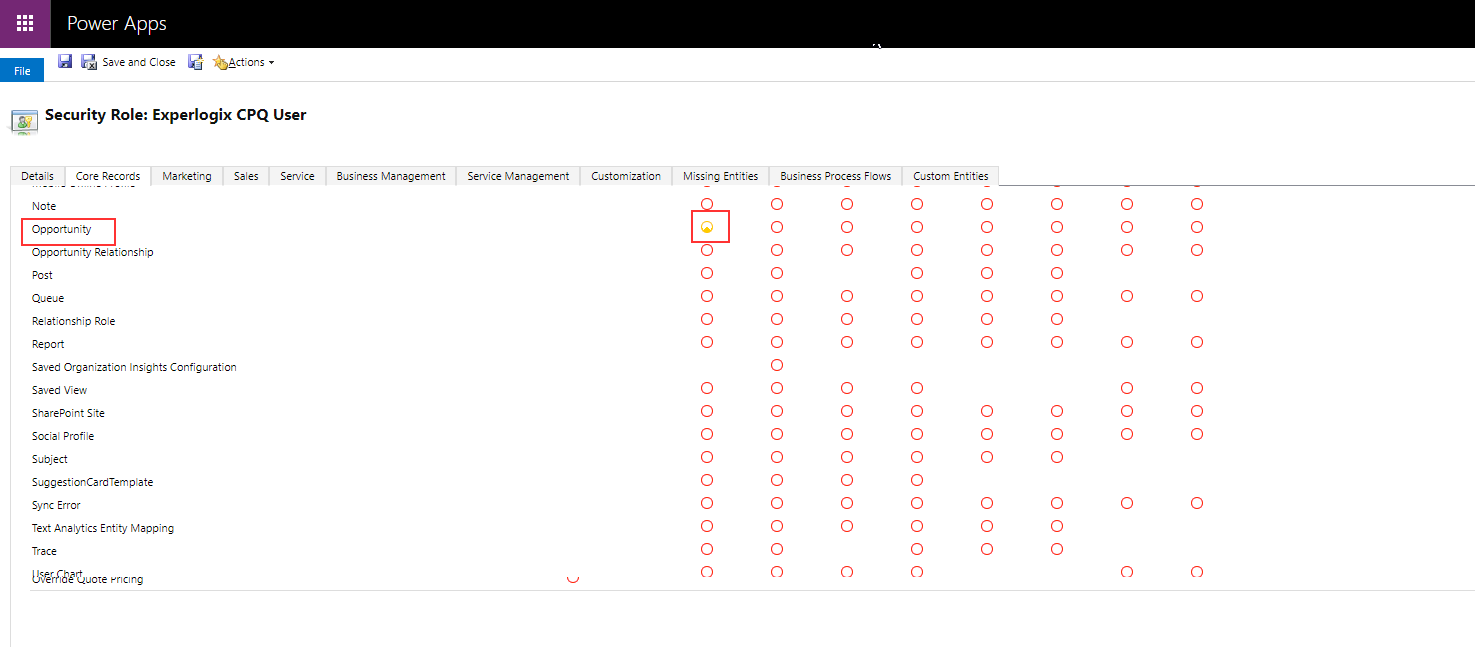Screen dimensions: 1475x647
Task: Toggle Saved Organization Insights Configuration Read circle
Action: pyautogui.click(x=777, y=365)
